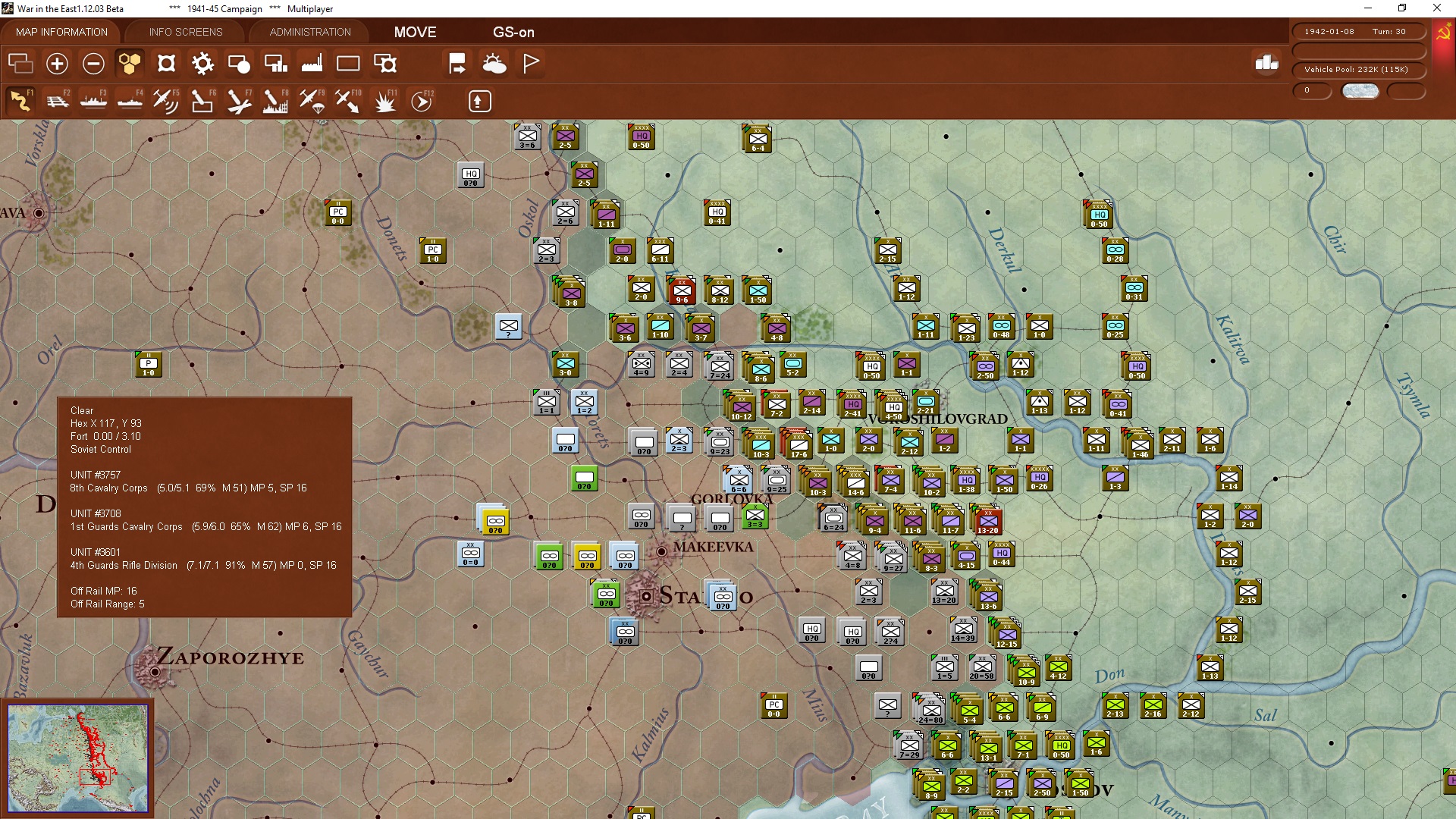The image size is (1456, 819).
Task: Select the 14=39 white unit counter
Action: point(963,630)
